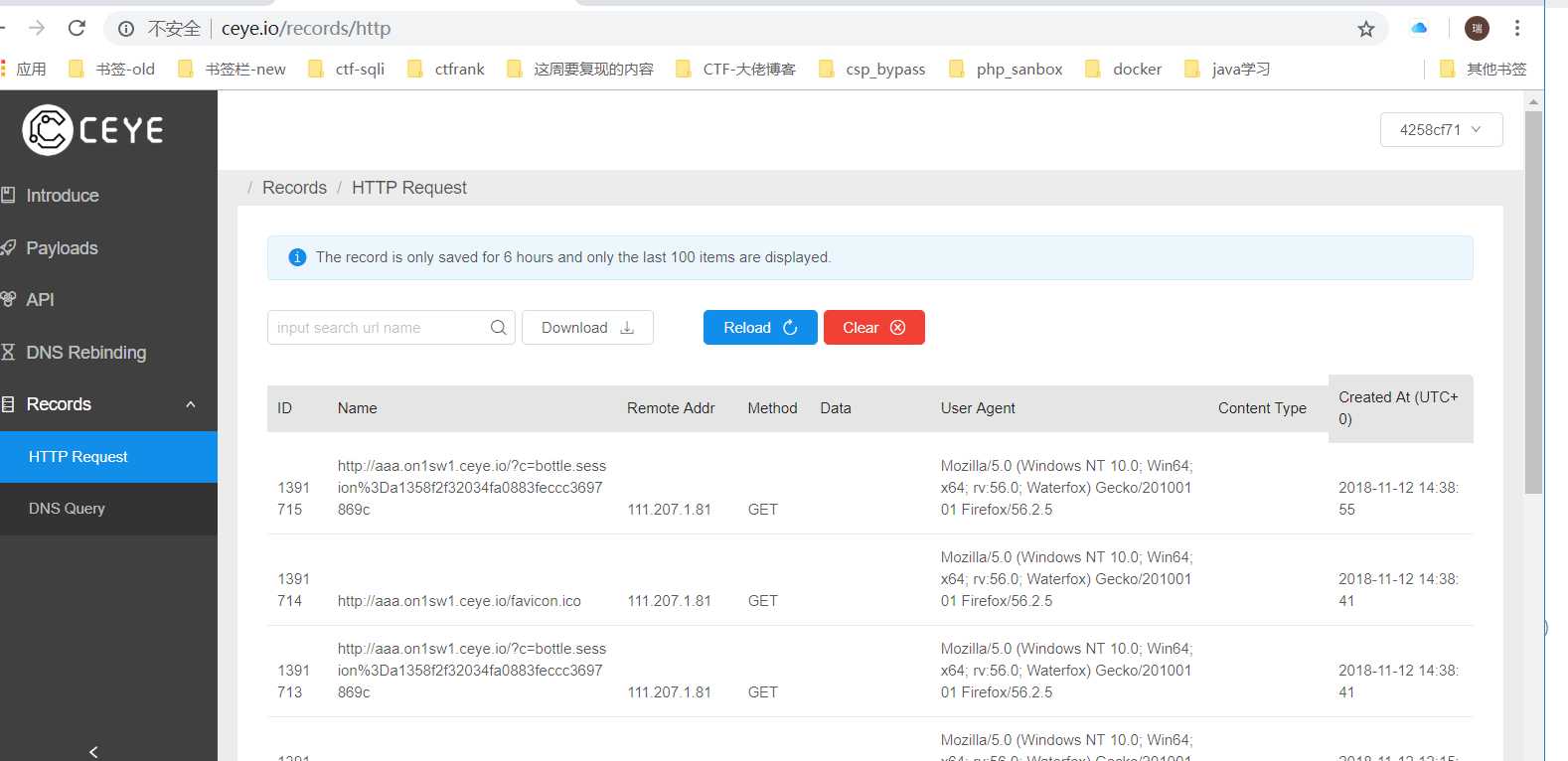Open the ctf-sqli bookmark folder

pos(346,69)
